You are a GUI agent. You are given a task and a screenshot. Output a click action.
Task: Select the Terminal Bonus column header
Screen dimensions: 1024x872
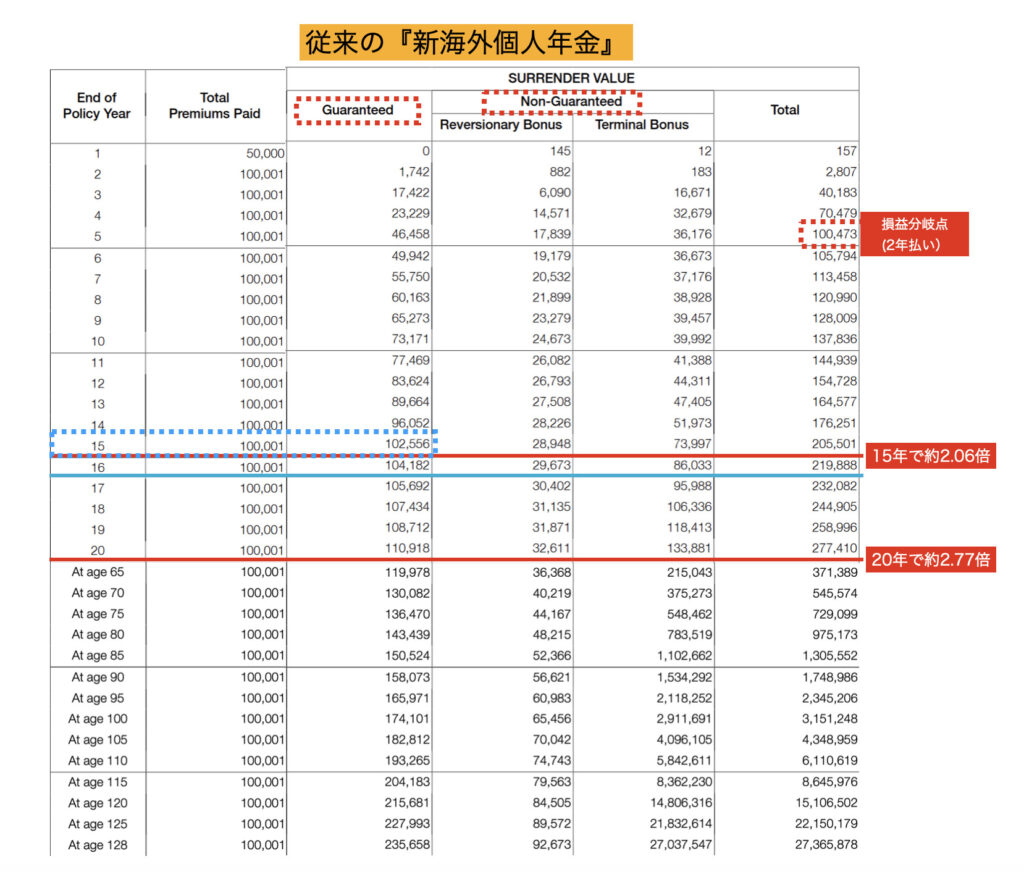coord(642,125)
